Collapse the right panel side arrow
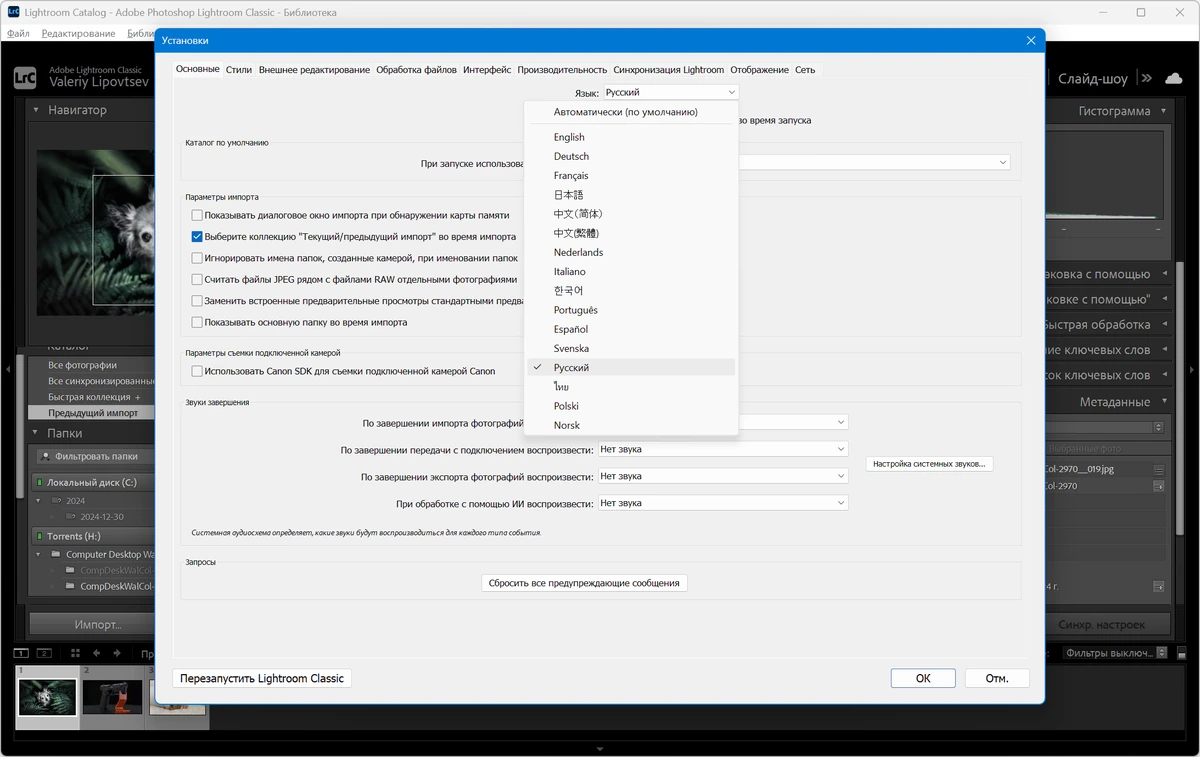 click(1193, 369)
